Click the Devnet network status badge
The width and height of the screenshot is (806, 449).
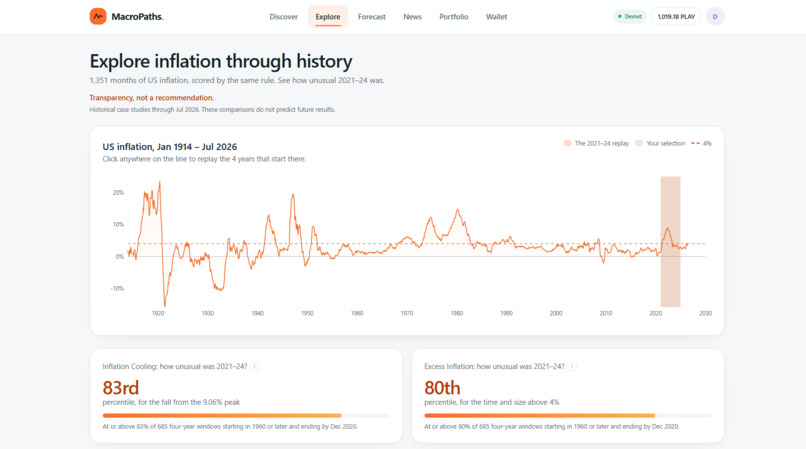click(x=630, y=16)
